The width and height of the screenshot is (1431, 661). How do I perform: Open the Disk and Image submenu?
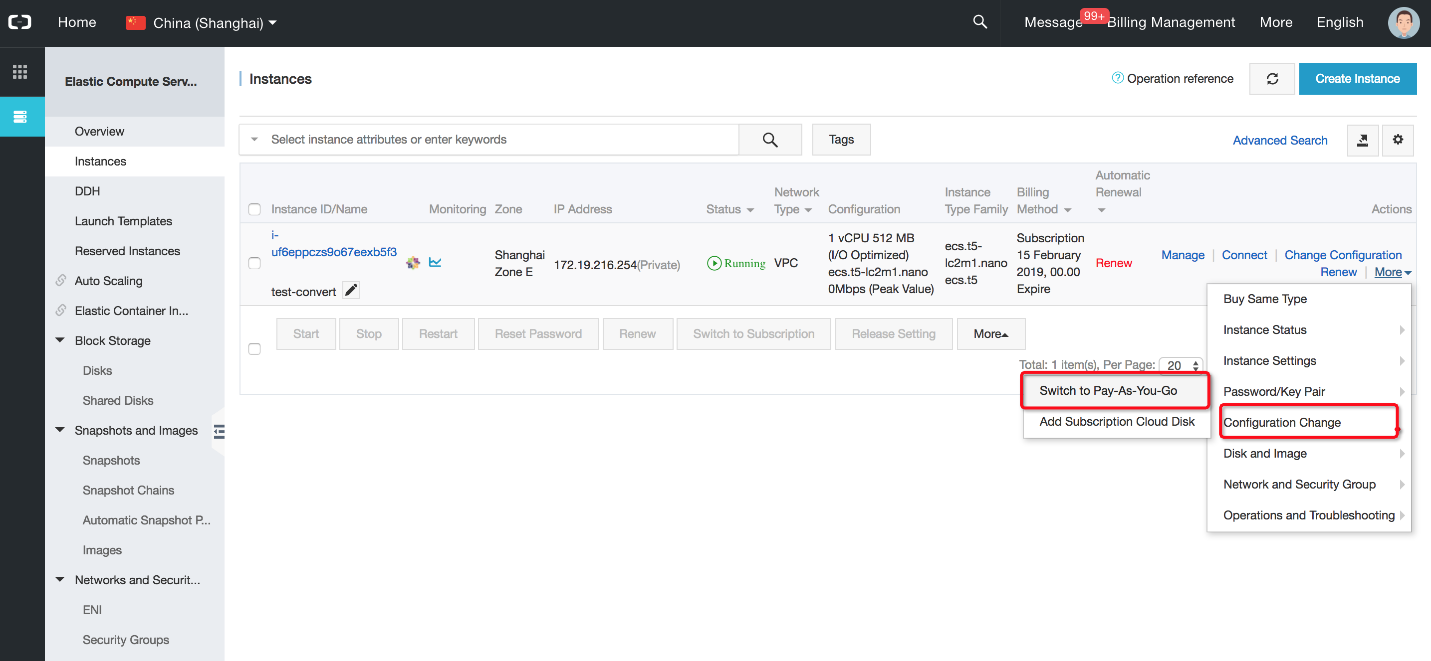(x=1309, y=454)
